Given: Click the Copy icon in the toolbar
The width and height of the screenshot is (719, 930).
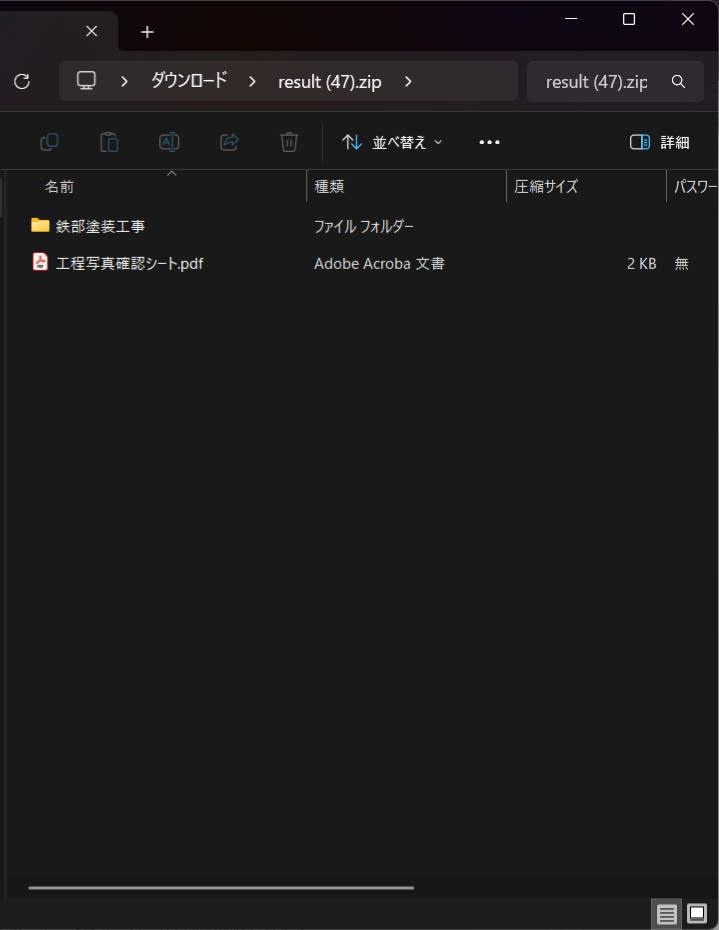Looking at the screenshot, I should tap(49, 142).
